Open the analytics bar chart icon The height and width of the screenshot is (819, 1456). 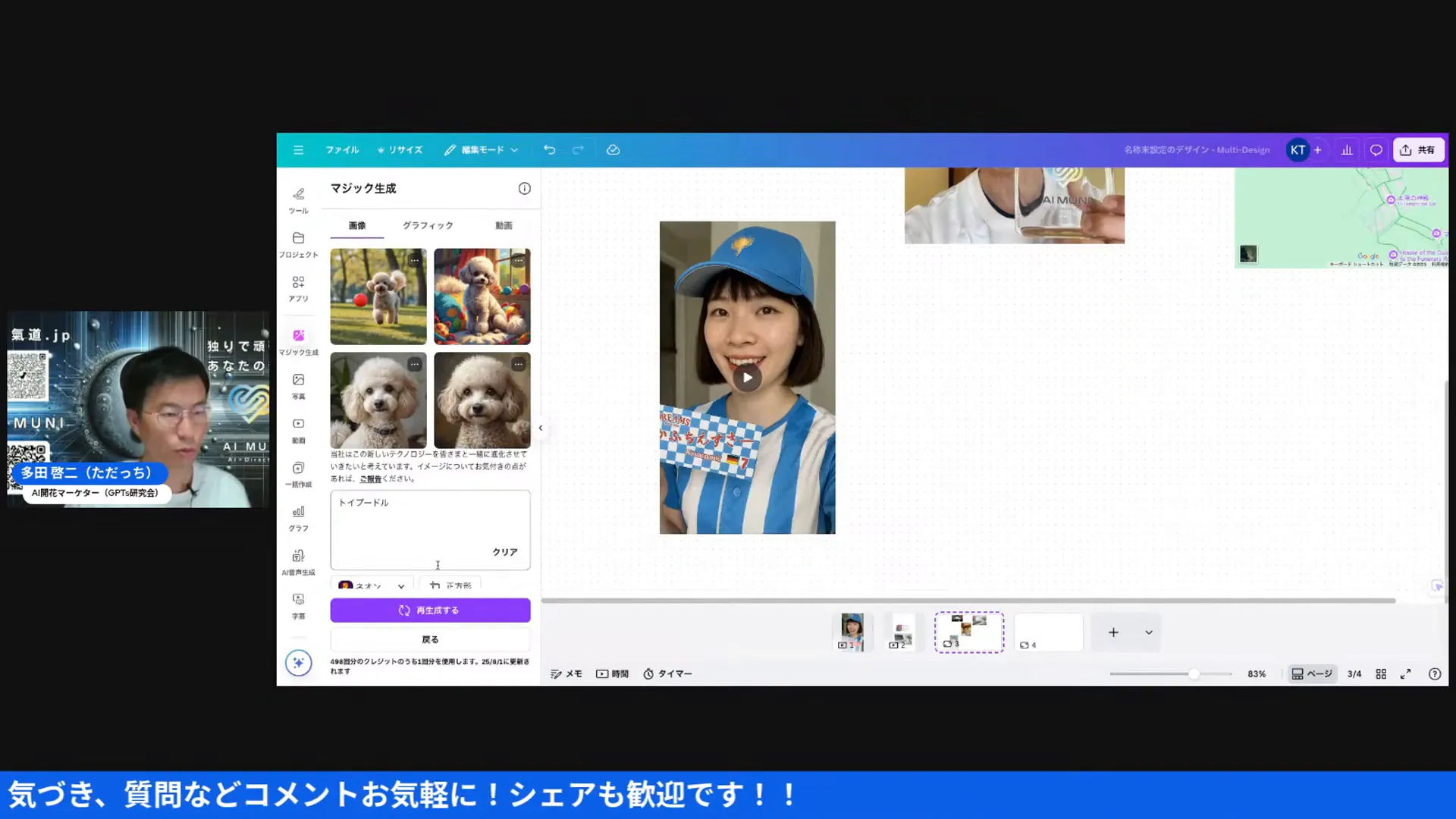pyautogui.click(x=1347, y=150)
